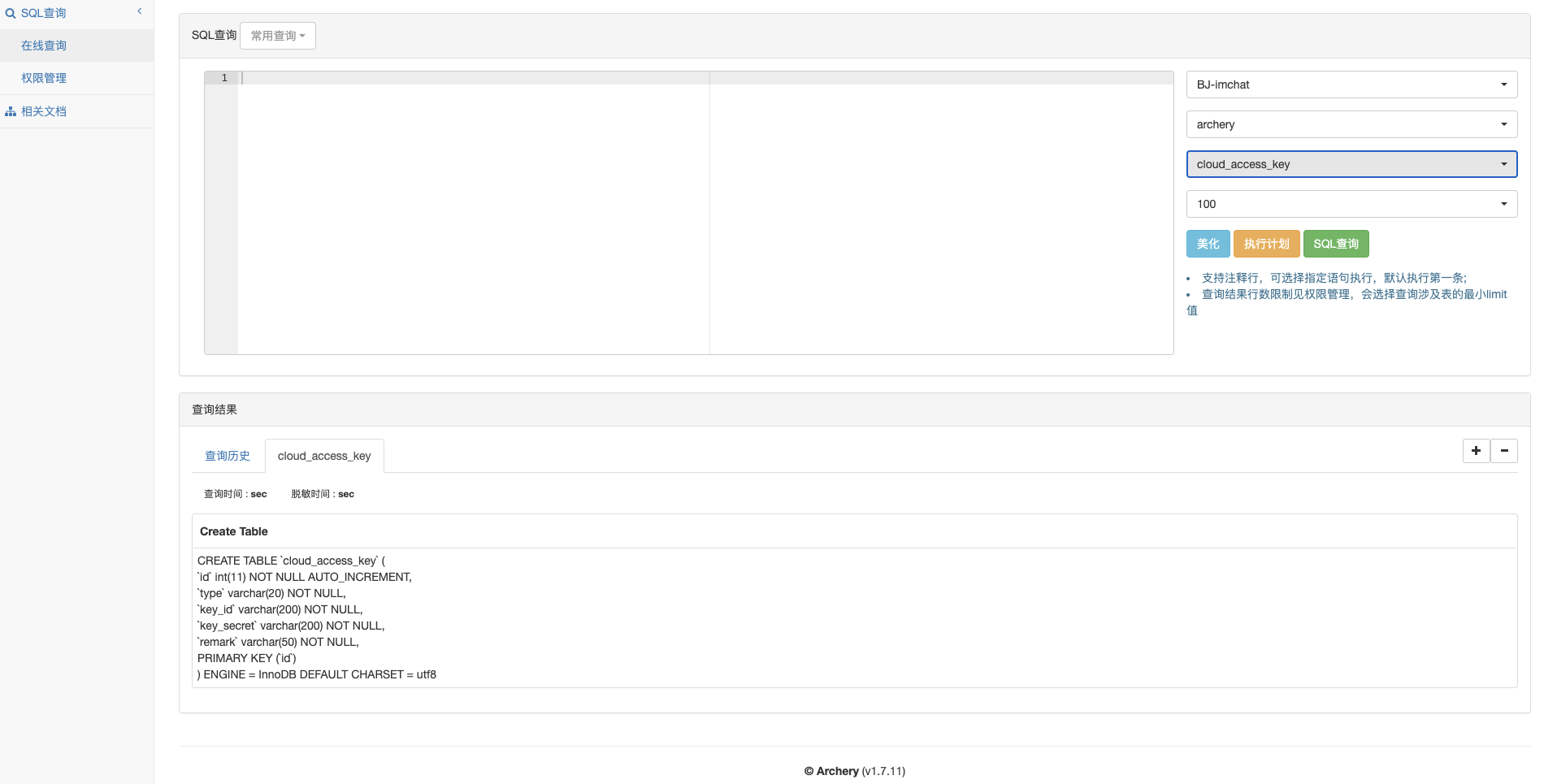The image size is (1544, 784).
Task: Shrink query results with the minus icon
Action: click(x=1504, y=450)
